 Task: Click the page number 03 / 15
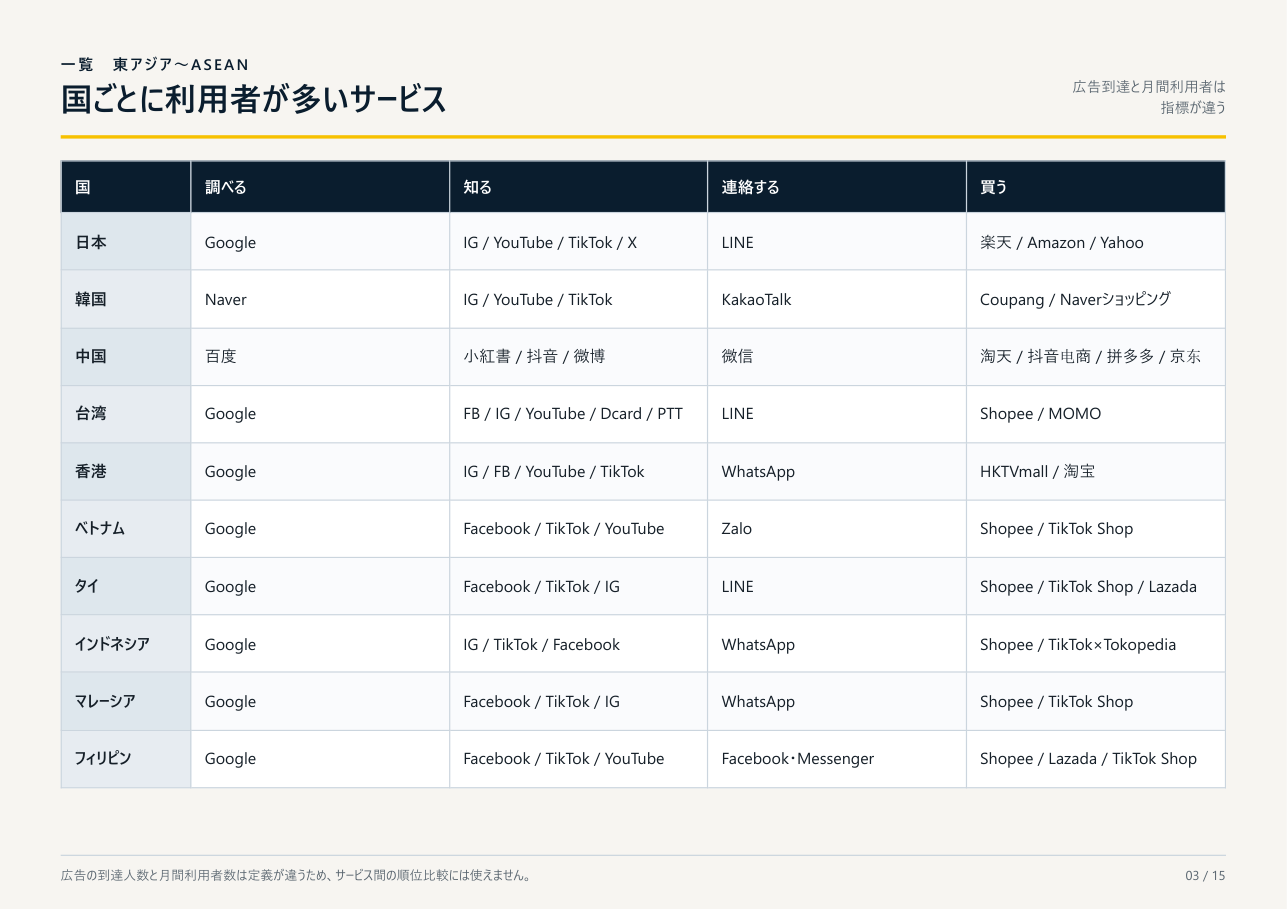pyautogui.click(x=1205, y=876)
